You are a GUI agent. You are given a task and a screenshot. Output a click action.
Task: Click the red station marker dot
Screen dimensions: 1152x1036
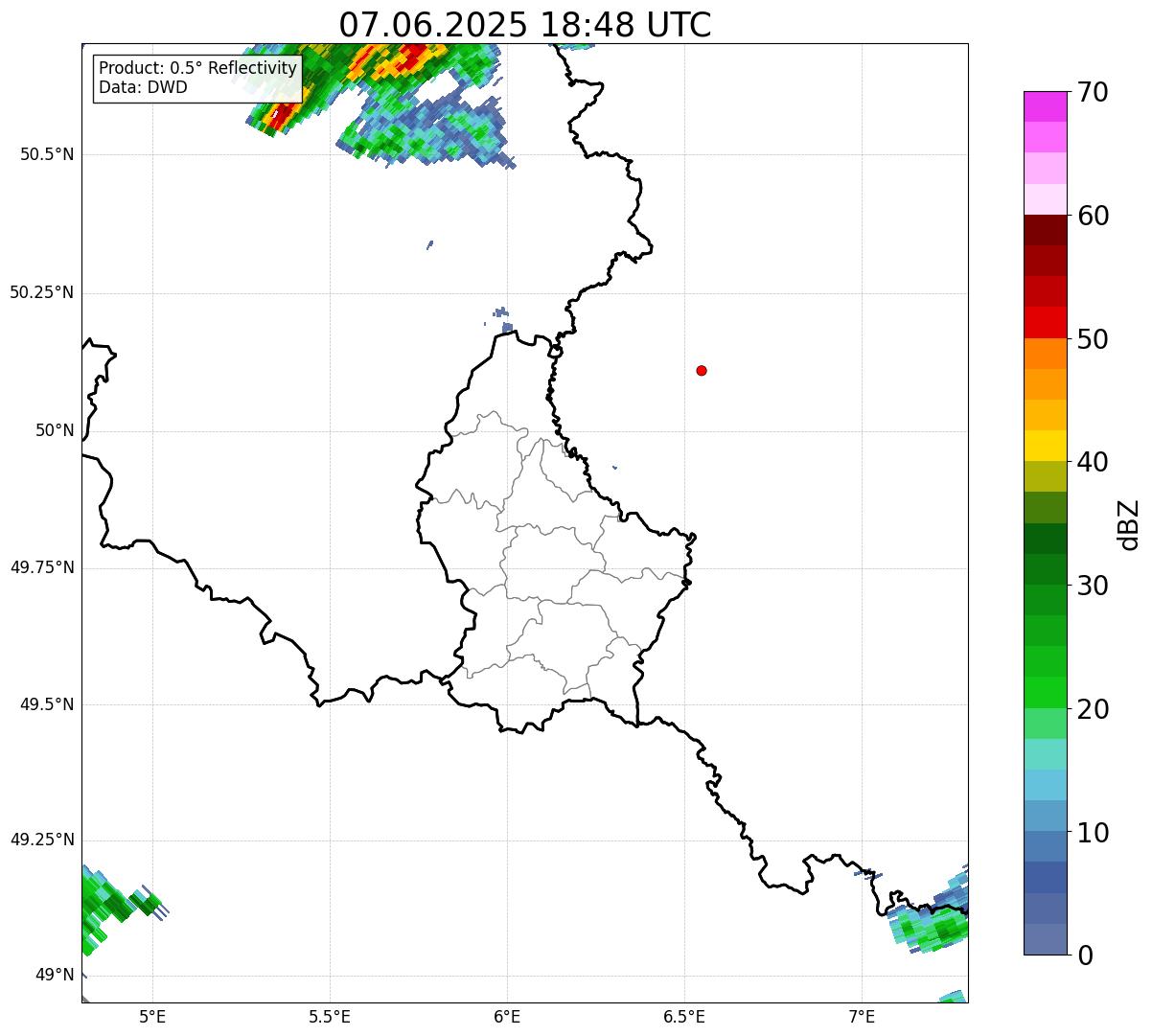[x=702, y=370]
